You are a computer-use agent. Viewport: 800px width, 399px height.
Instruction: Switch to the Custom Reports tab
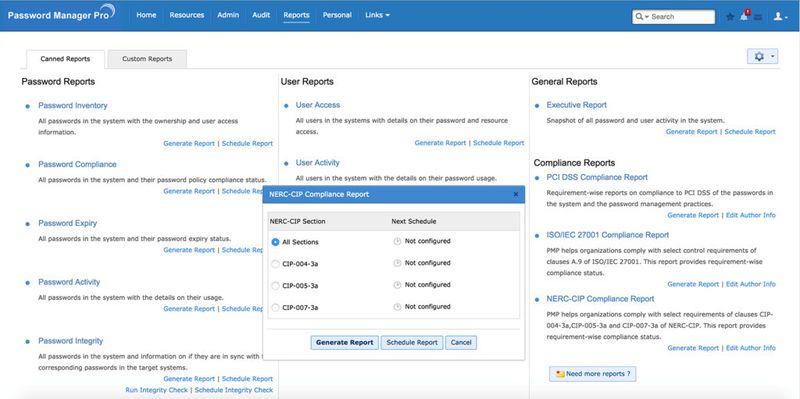pos(147,59)
